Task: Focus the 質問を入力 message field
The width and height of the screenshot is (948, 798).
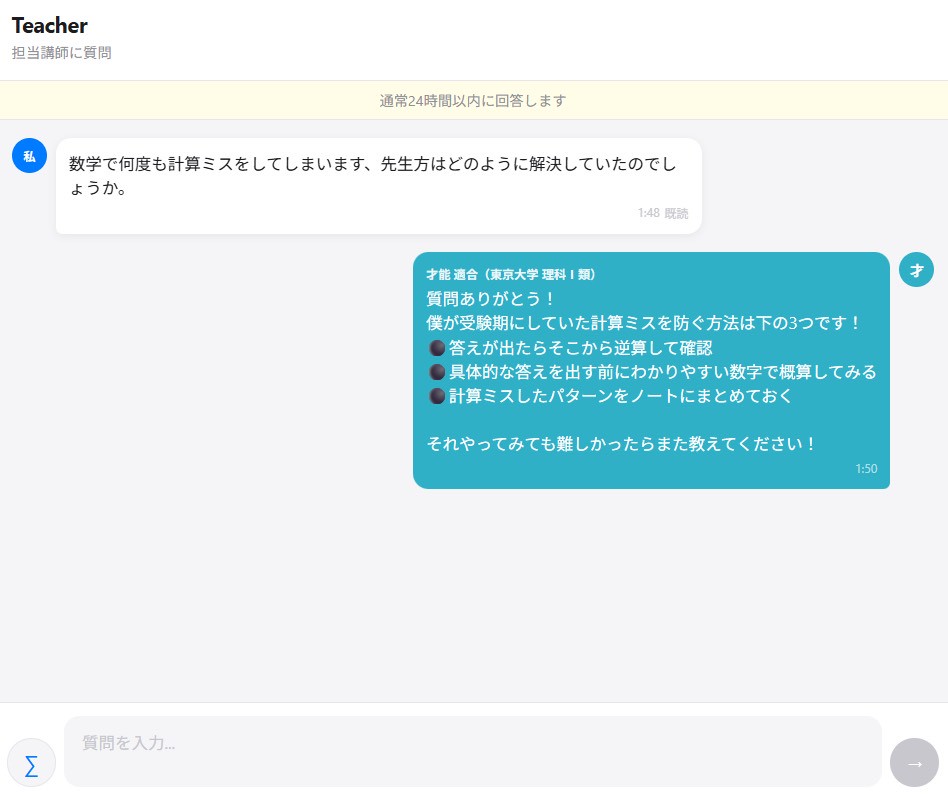Action: point(472,751)
